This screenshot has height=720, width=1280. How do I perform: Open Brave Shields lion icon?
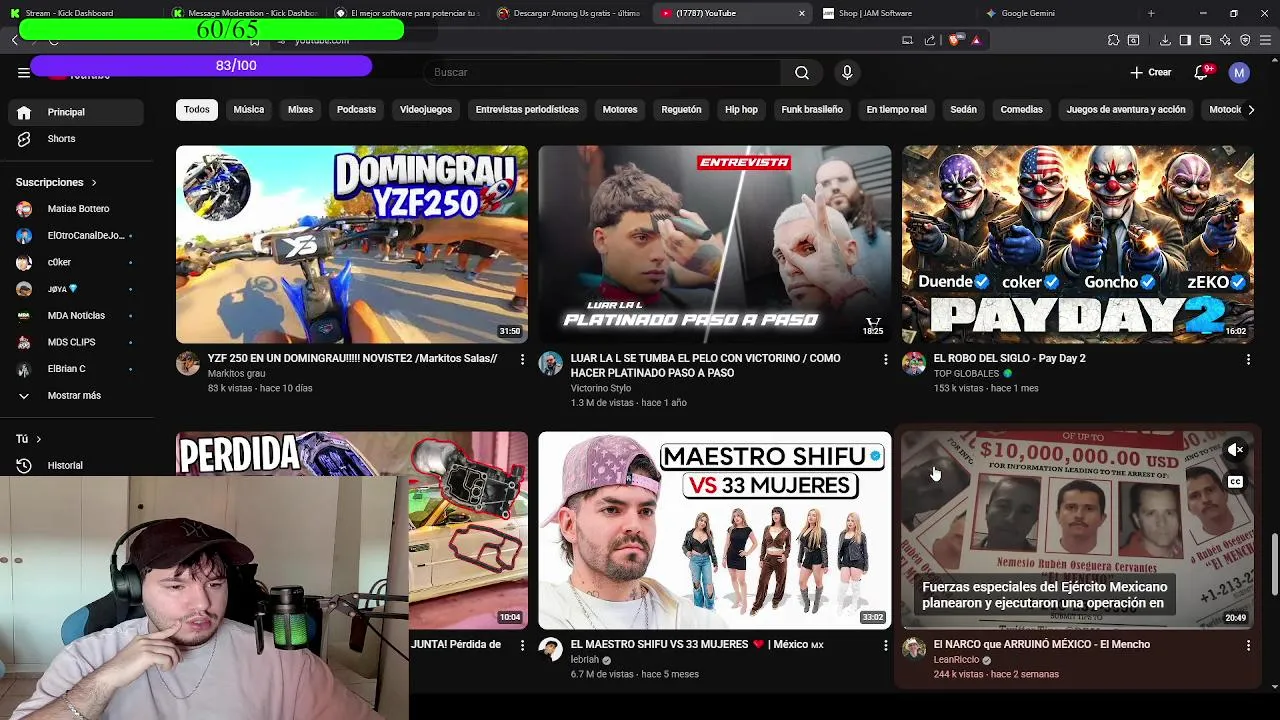954,40
